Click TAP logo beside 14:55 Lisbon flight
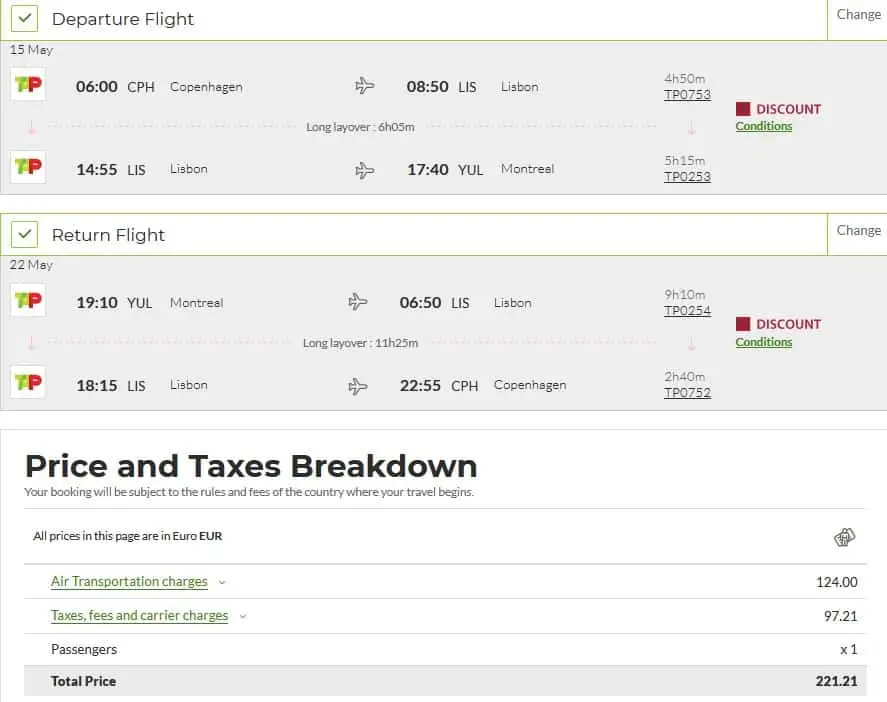 pyautogui.click(x=28, y=167)
